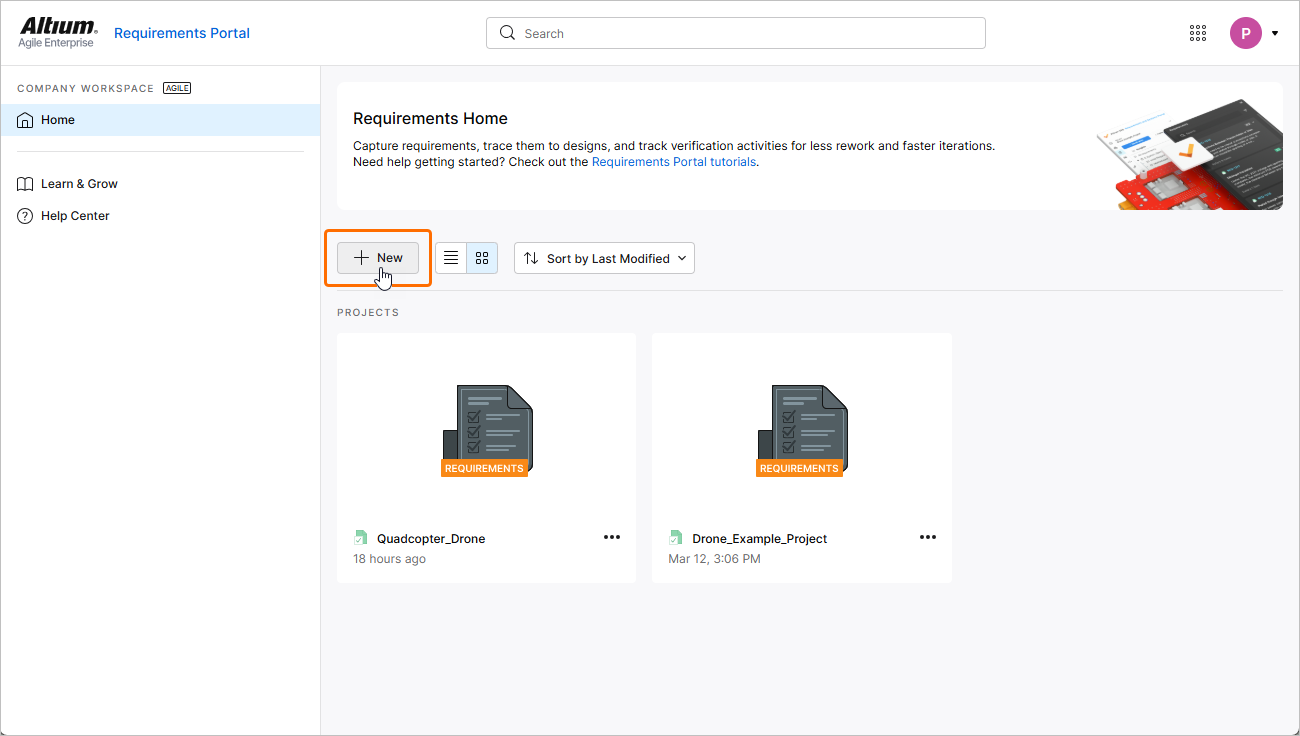Screen dimensions: 1300x736
Task: Click the Quadcopter_Drone requirements thumbnail icon
Action: pos(486,430)
